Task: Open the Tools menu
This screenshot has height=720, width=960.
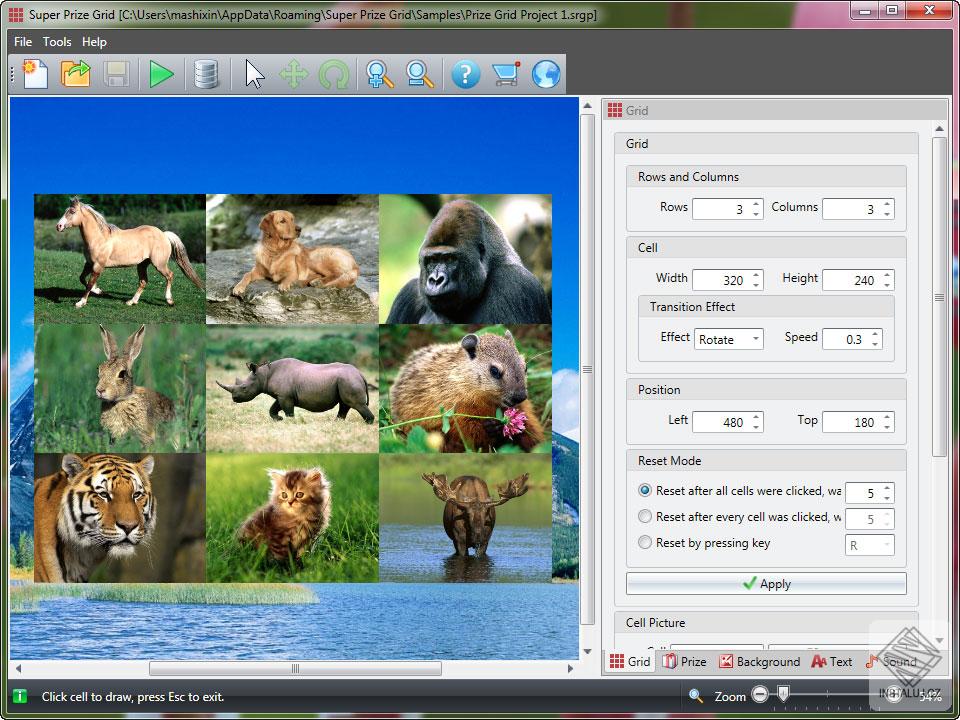Action: pyautogui.click(x=57, y=42)
